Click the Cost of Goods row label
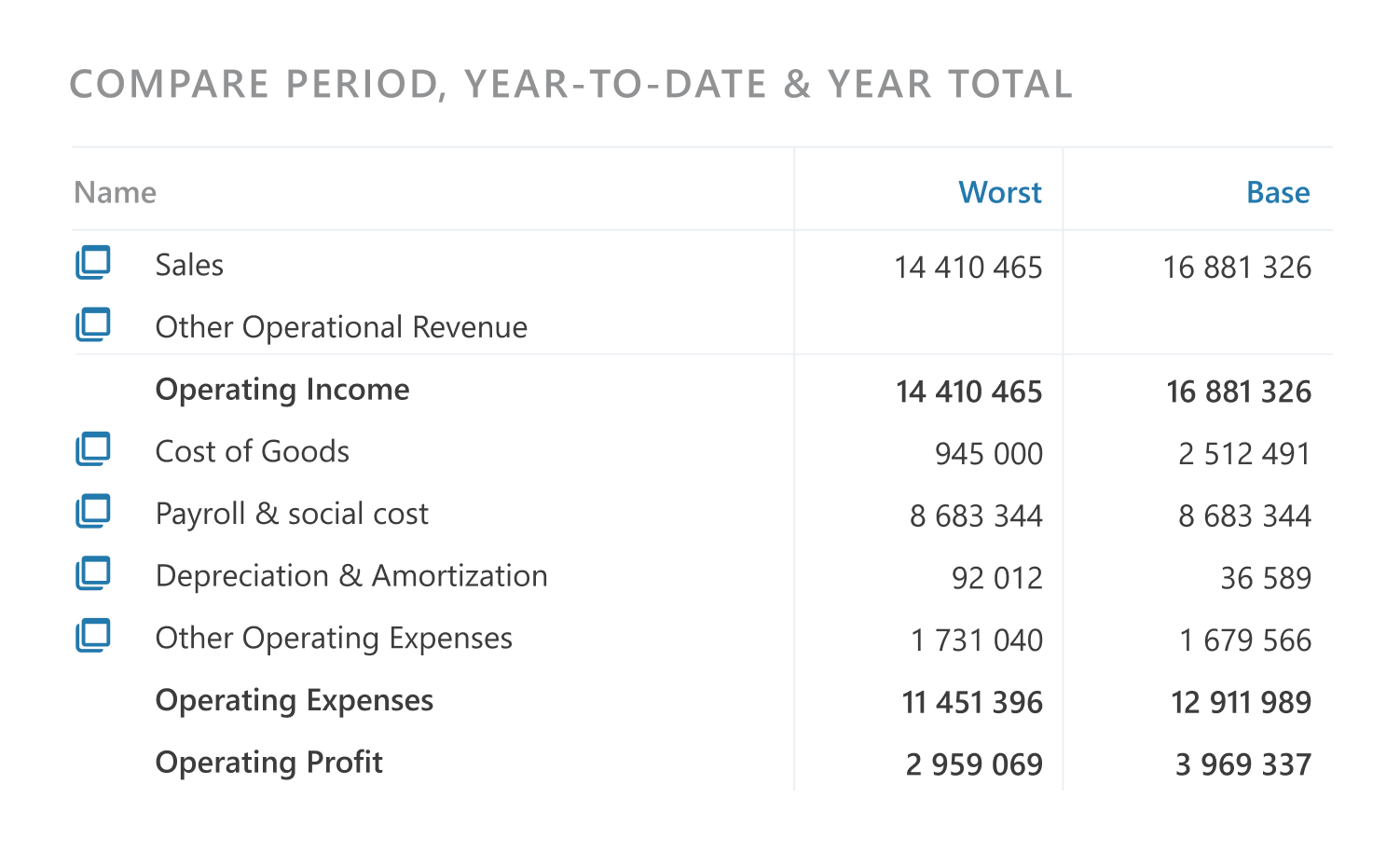 pos(253,451)
